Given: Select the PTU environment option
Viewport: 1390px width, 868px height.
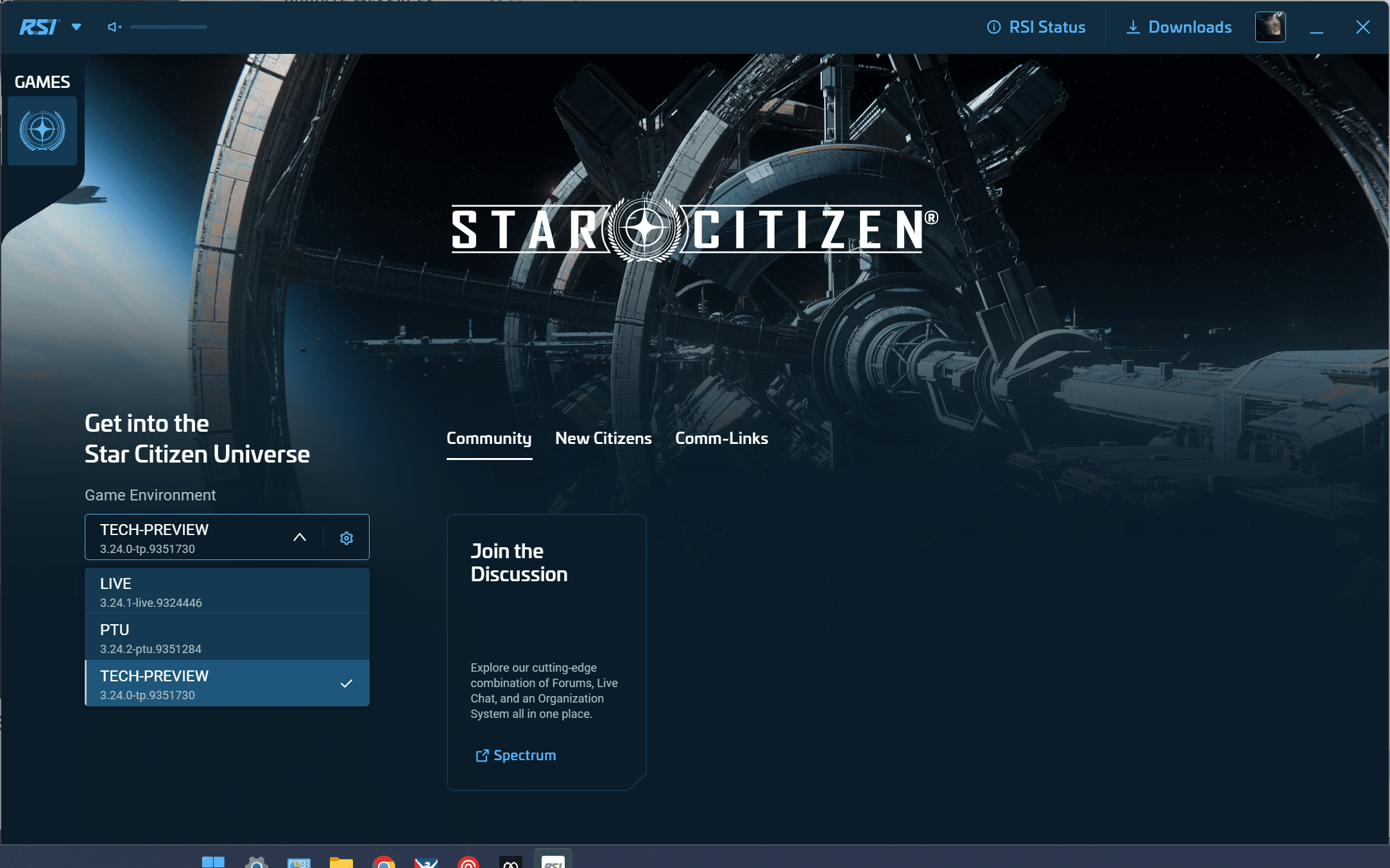Looking at the screenshot, I should (x=227, y=638).
